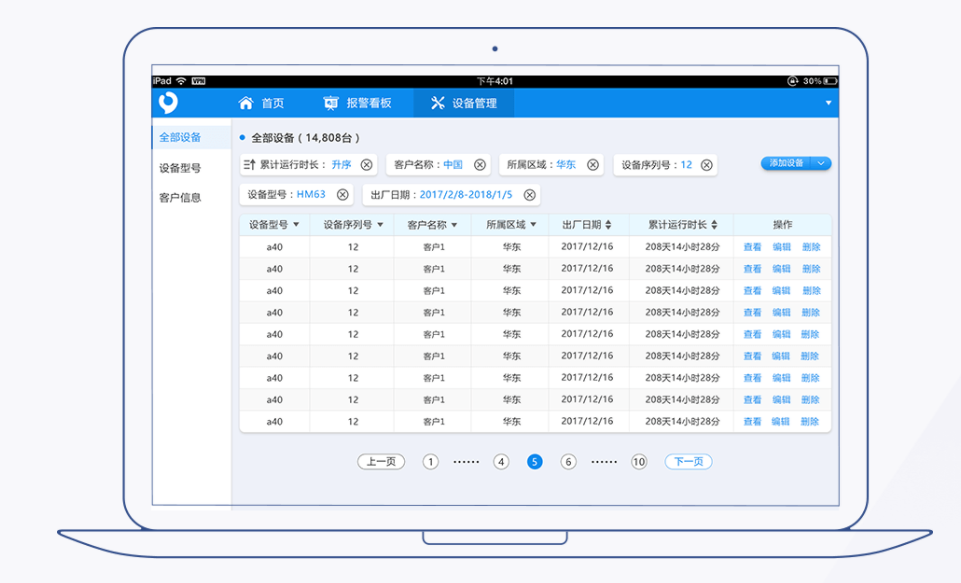961x583 pixels.
Task: Open the 所属区域 column filter dropdown
Action: point(533,225)
